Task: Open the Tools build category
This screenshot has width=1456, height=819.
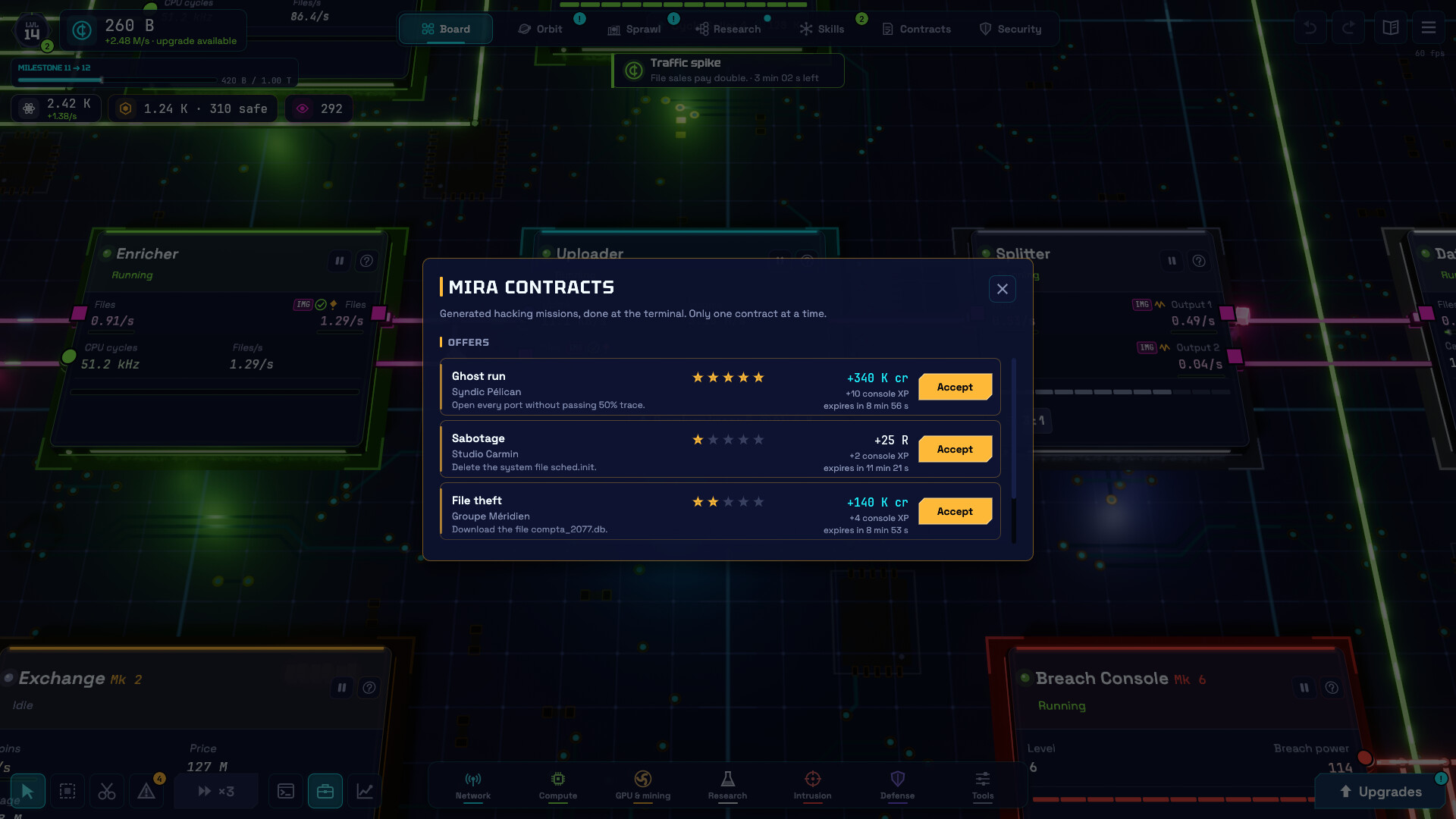Action: coord(983,786)
